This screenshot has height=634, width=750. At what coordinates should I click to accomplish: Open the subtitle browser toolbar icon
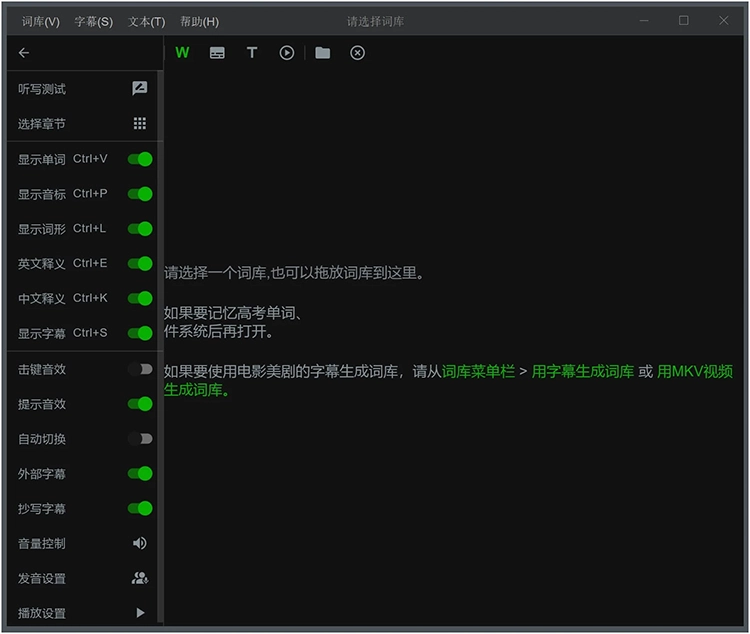coord(217,53)
